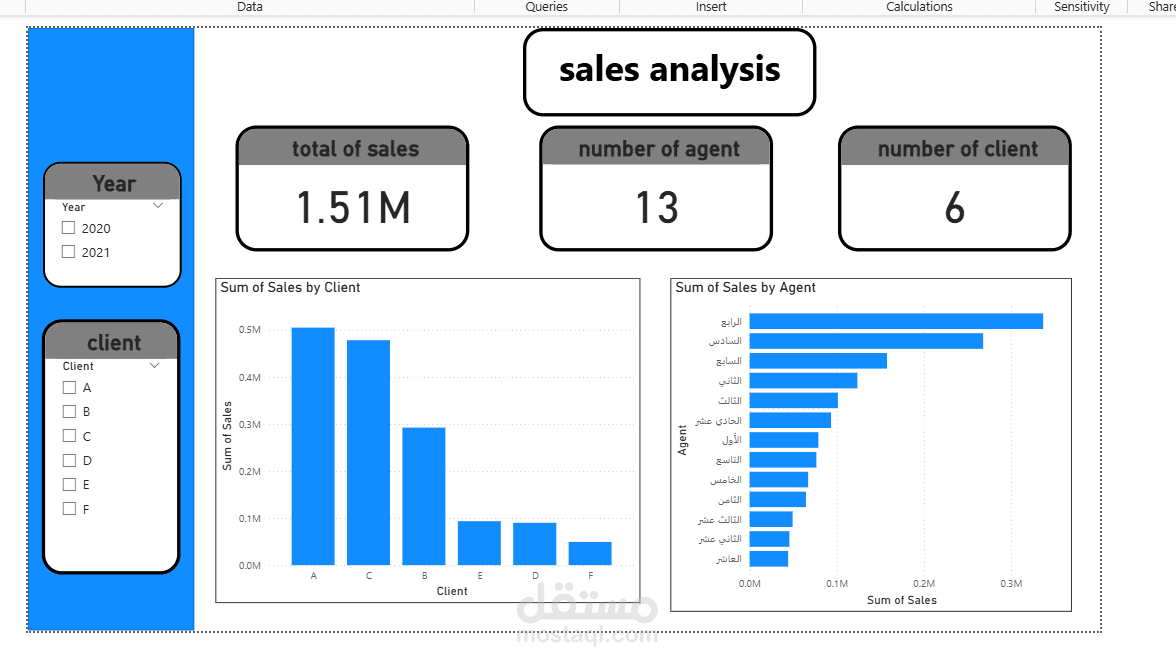Open the Sensitivity ribbon group

[1081, 7]
